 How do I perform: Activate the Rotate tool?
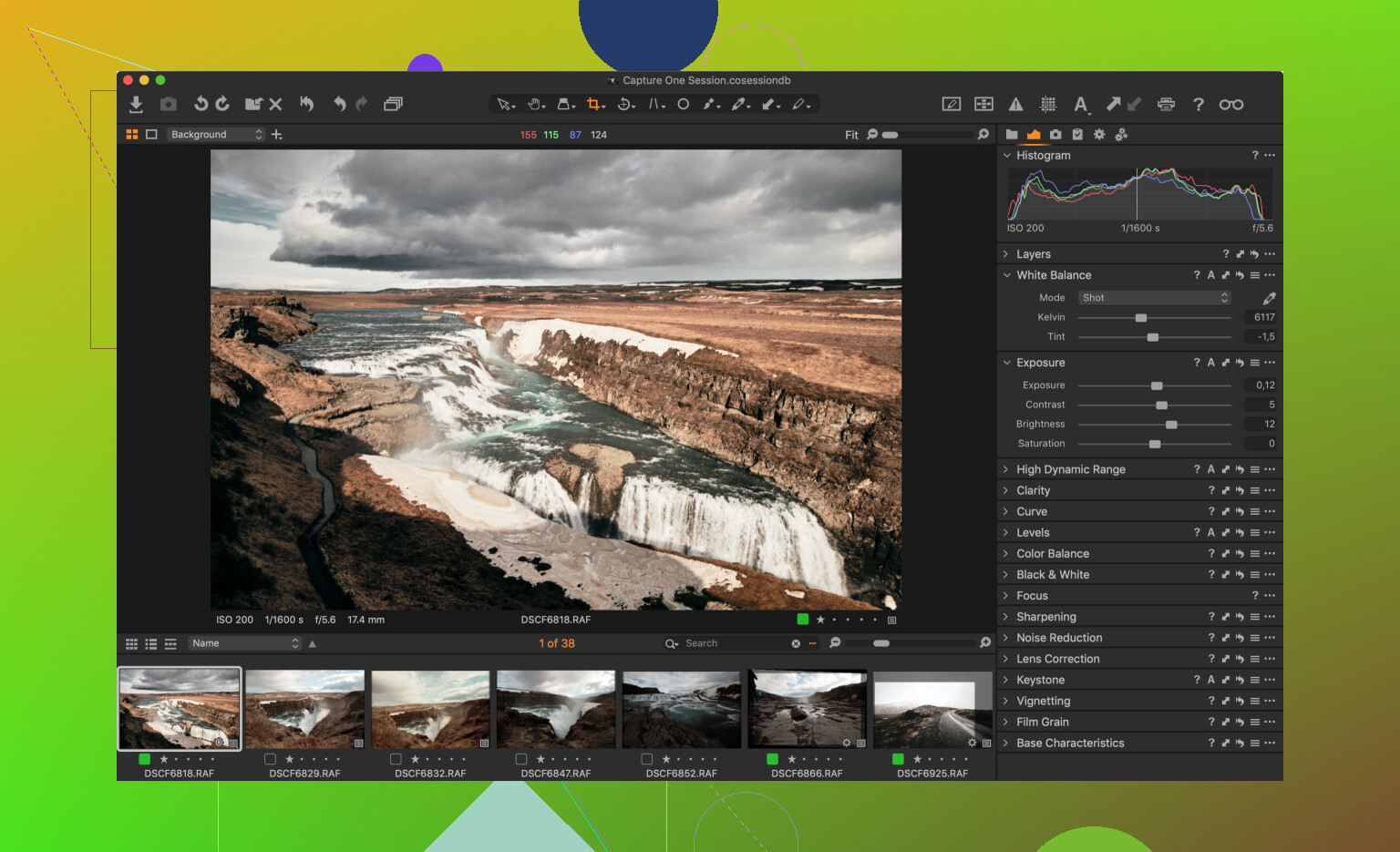tap(624, 104)
